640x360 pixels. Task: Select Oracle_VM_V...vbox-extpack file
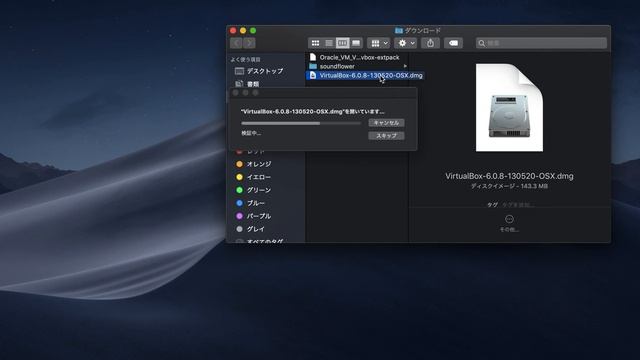click(x=359, y=58)
